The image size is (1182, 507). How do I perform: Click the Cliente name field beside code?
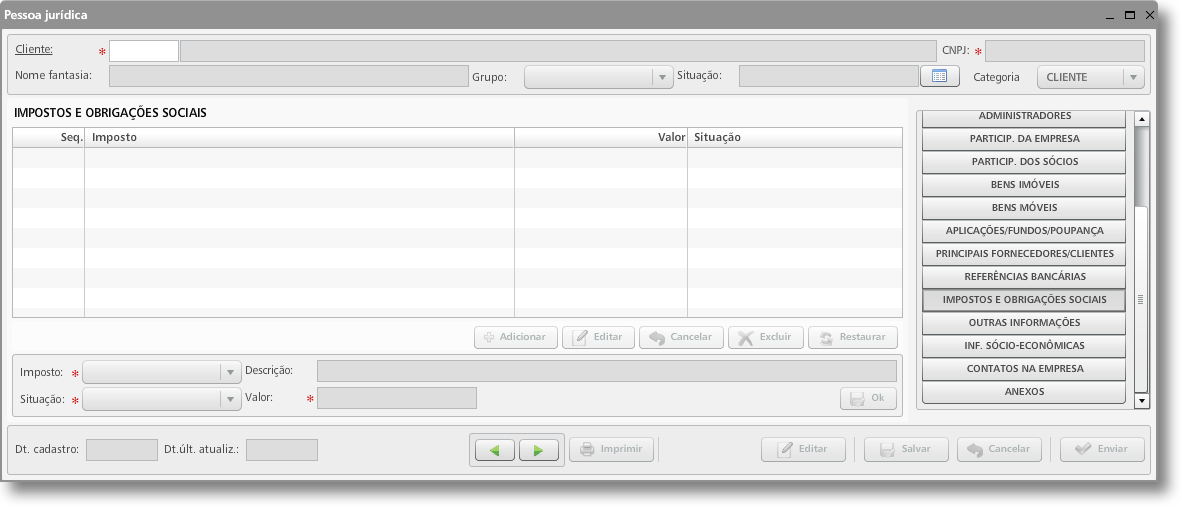coord(558,50)
